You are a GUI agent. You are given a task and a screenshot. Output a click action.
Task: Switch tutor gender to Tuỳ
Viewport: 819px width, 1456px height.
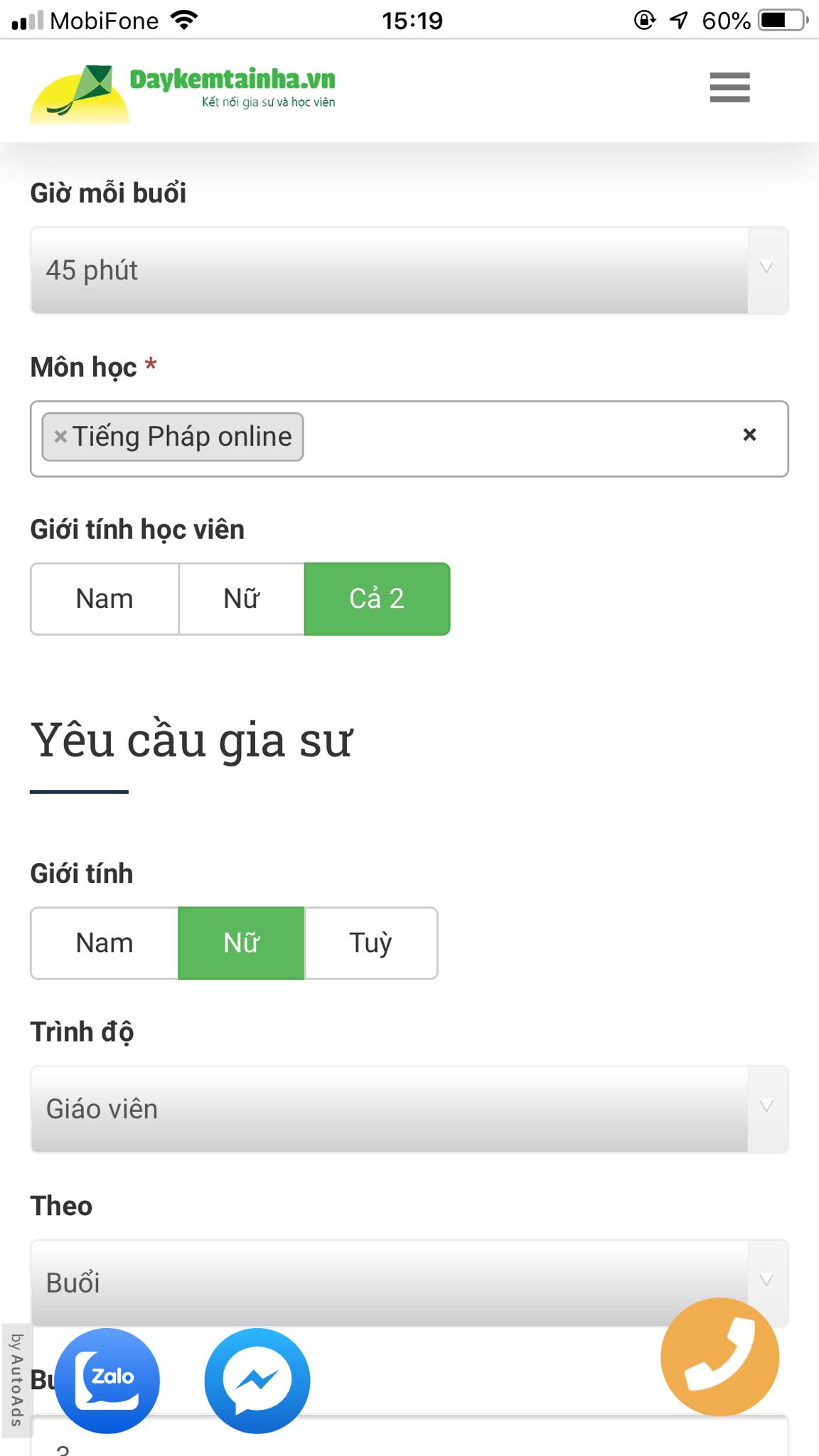tap(370, 943)
